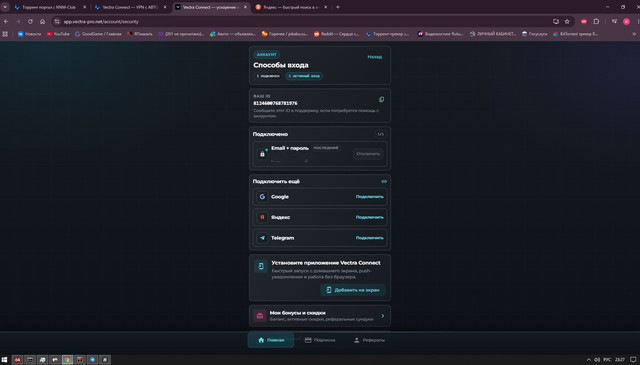Click the Добавить на экран button
640x365 pixels.
[353, 290]
